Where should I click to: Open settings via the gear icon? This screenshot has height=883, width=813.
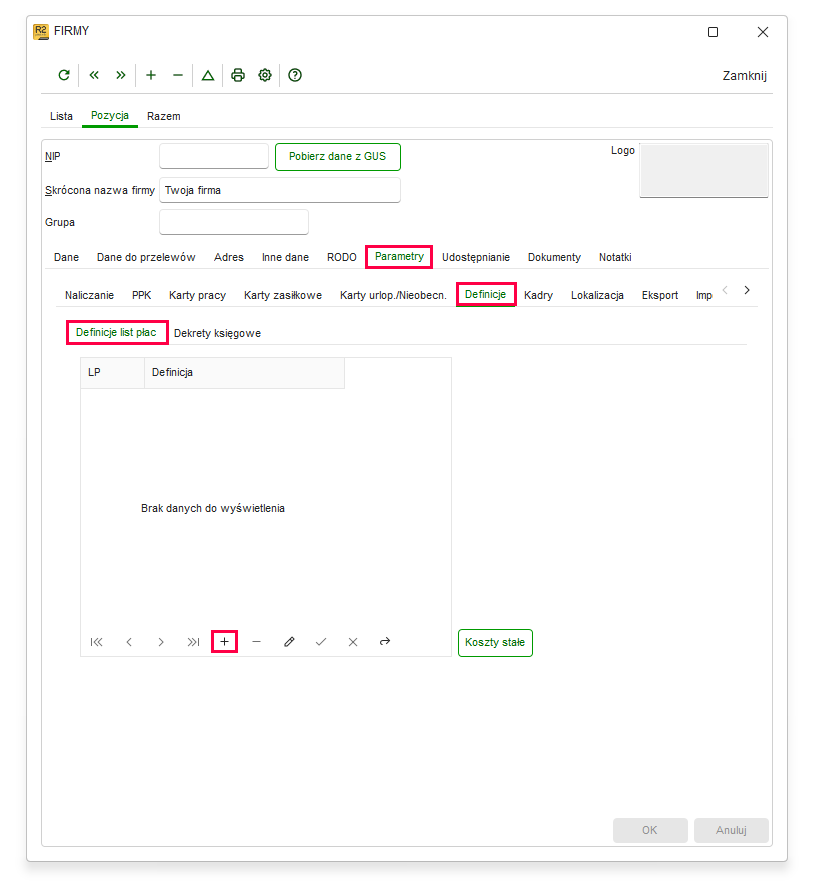(x=265, y=75)
